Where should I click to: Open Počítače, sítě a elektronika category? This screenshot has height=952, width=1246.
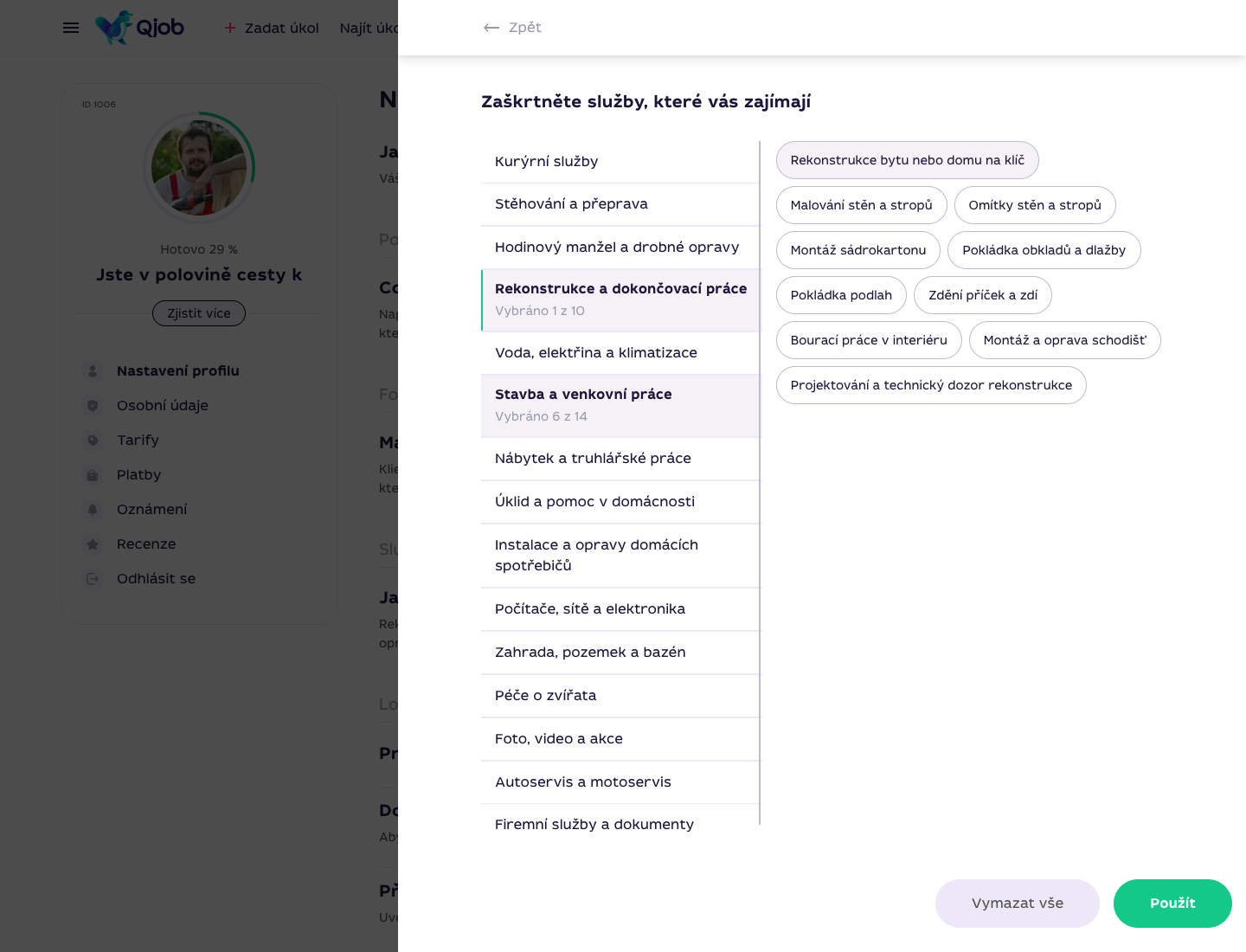point(620,609)
